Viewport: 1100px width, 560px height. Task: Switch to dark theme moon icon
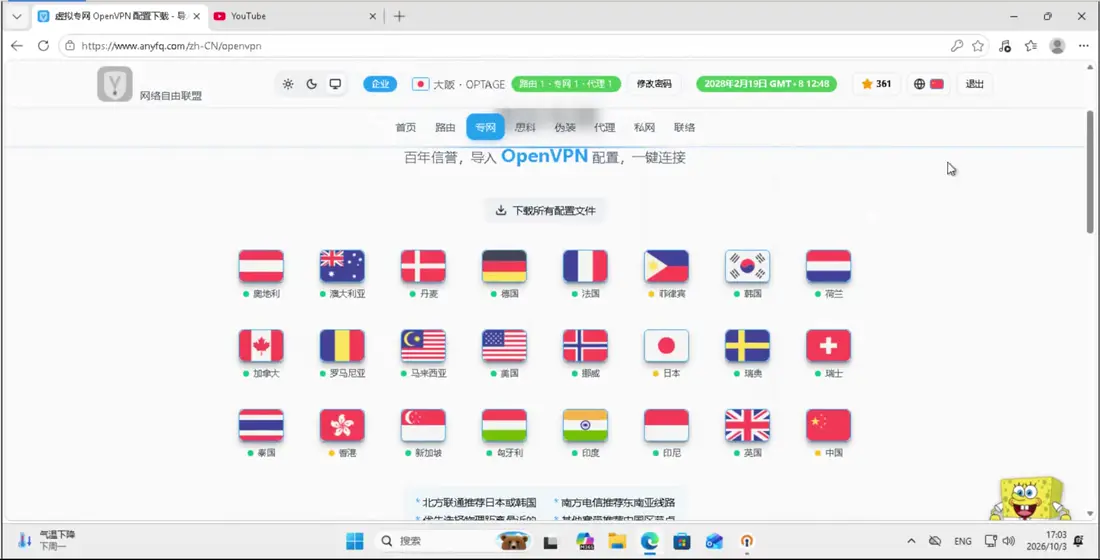click(311, 84)
